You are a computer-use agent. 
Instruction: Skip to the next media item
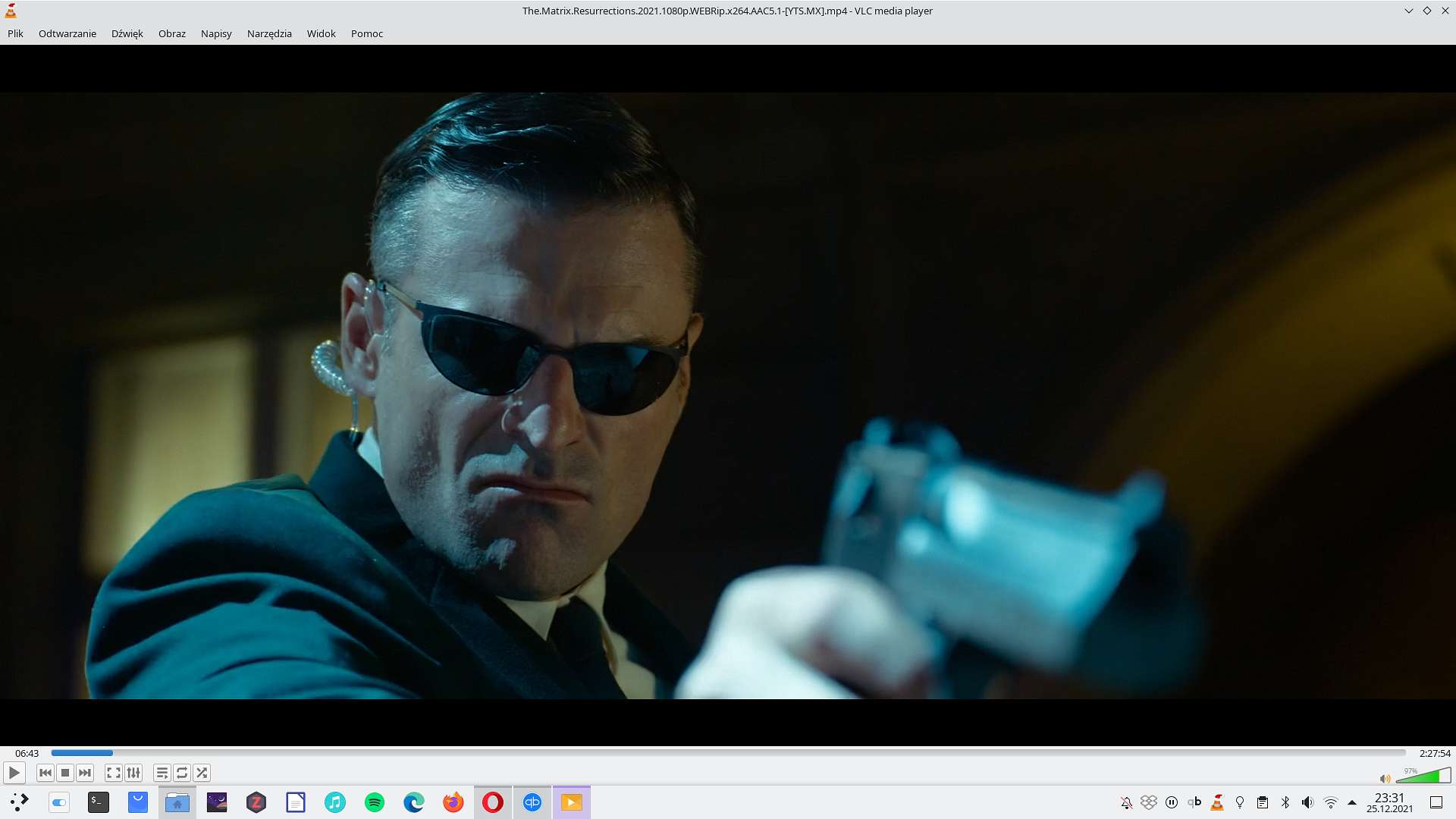(x=85, y=773)
